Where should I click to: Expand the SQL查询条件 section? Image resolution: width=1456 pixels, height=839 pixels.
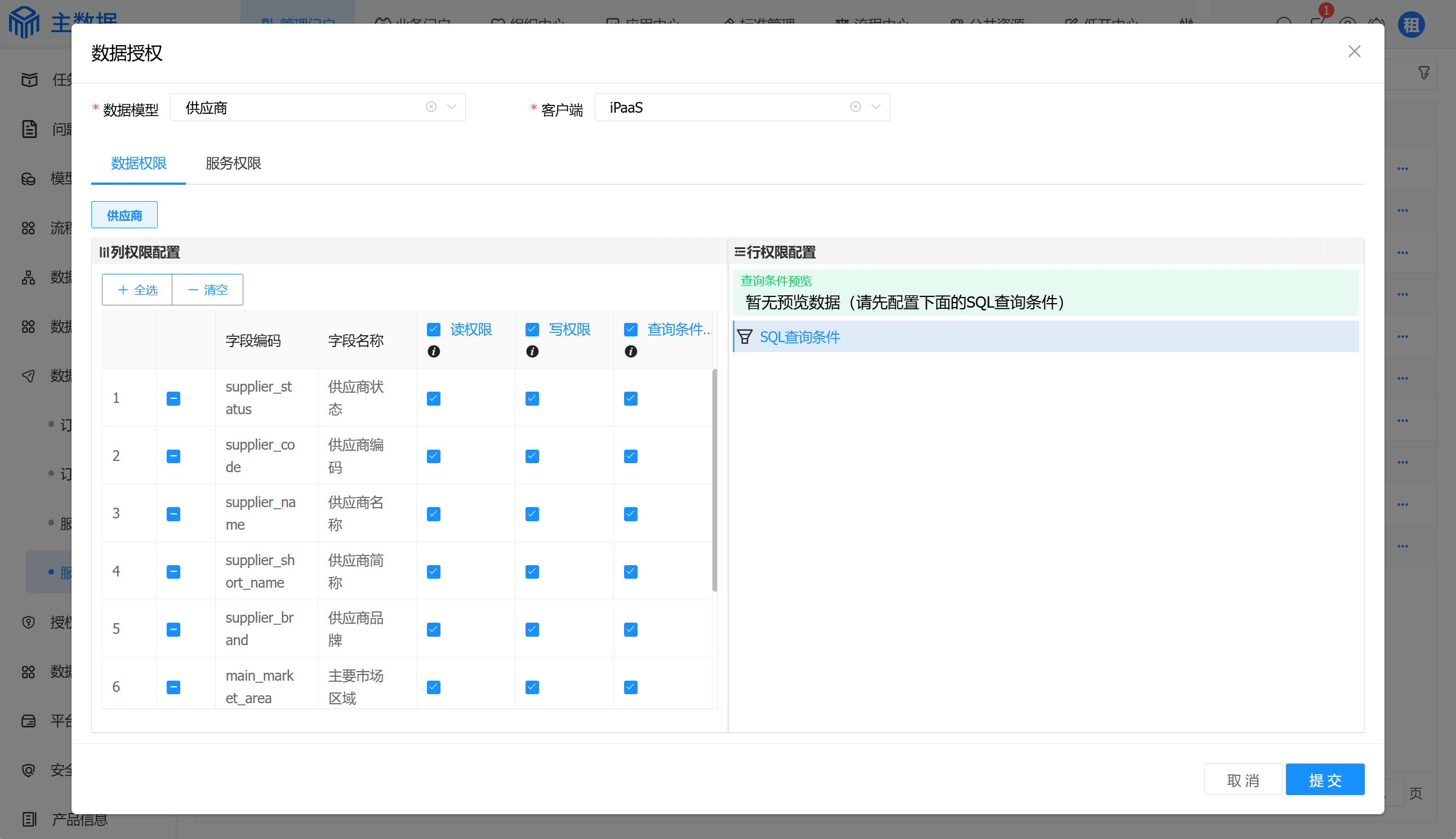click(799, 337)
